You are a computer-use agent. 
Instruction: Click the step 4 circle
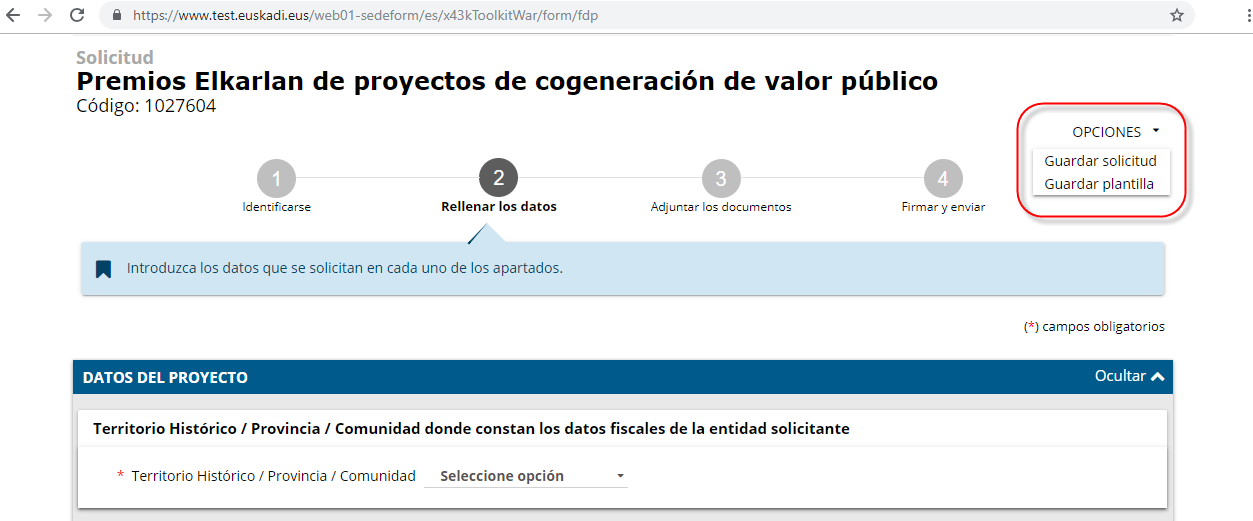click(942, 179)
